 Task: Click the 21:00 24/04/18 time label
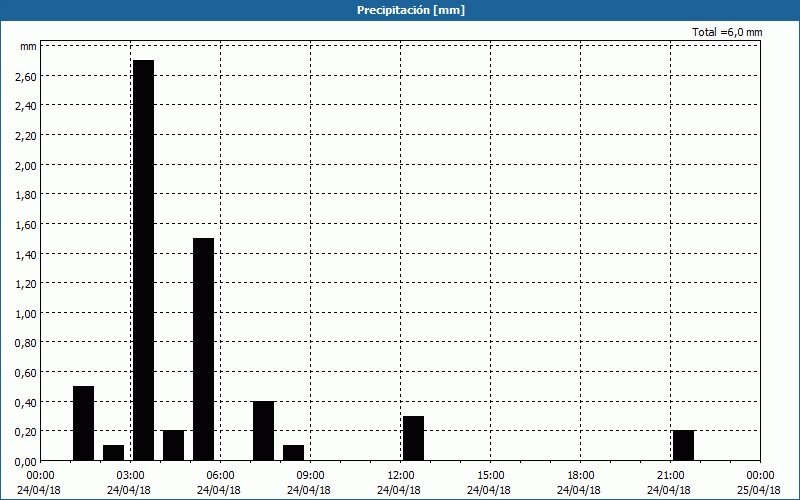click(669, 483)
